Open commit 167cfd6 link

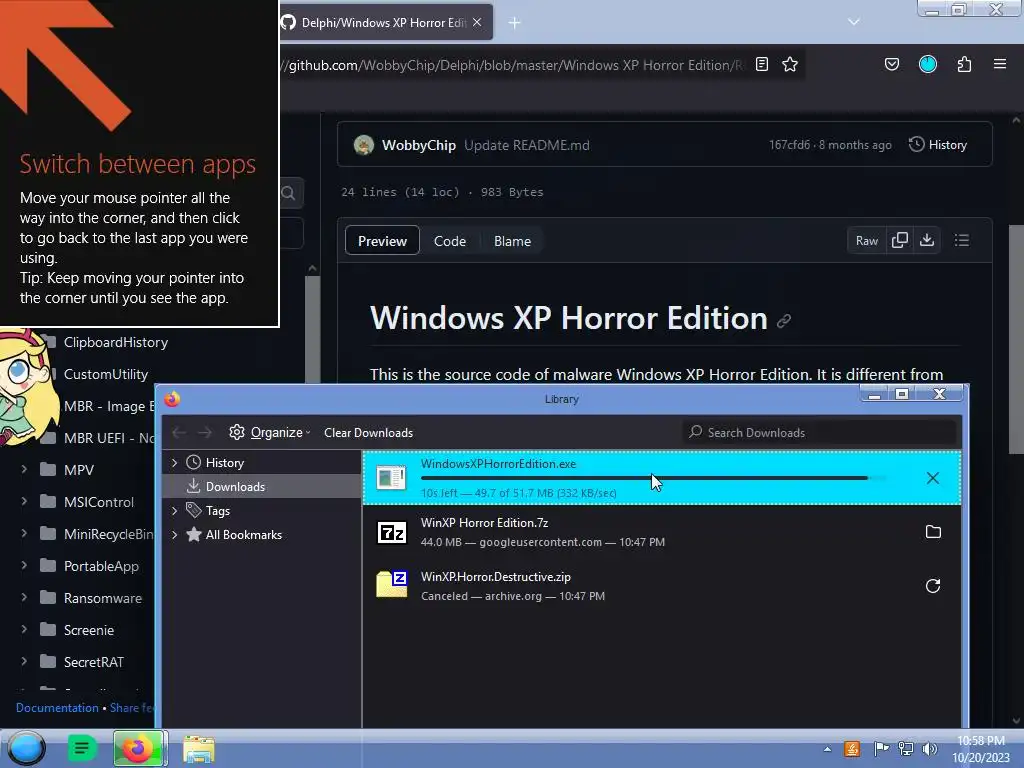[x=789, y=145]
